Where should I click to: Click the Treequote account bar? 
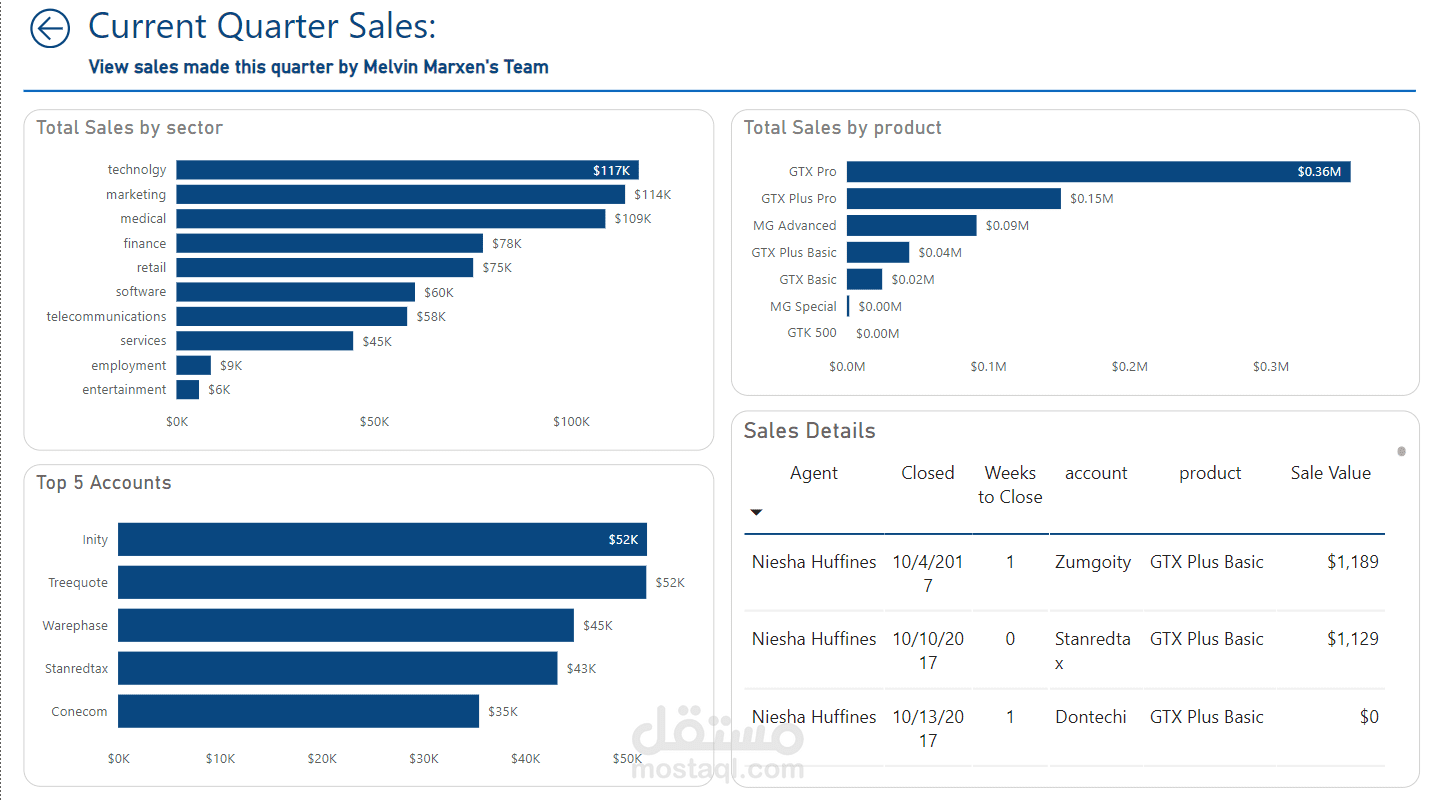(x=382, y=582)
